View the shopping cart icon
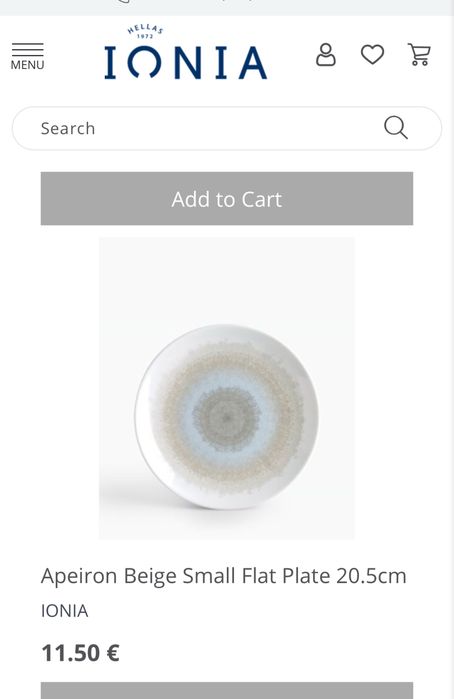 [x=419, y=55]
